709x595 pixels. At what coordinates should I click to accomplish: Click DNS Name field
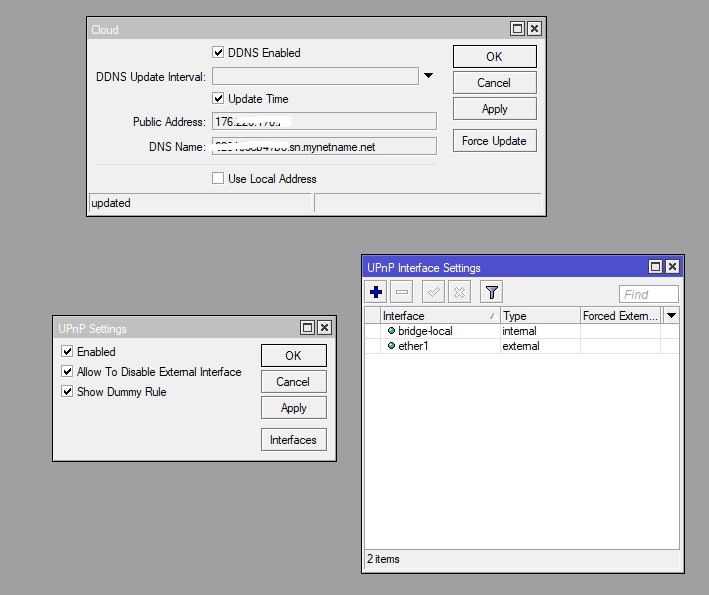(324, 146)
